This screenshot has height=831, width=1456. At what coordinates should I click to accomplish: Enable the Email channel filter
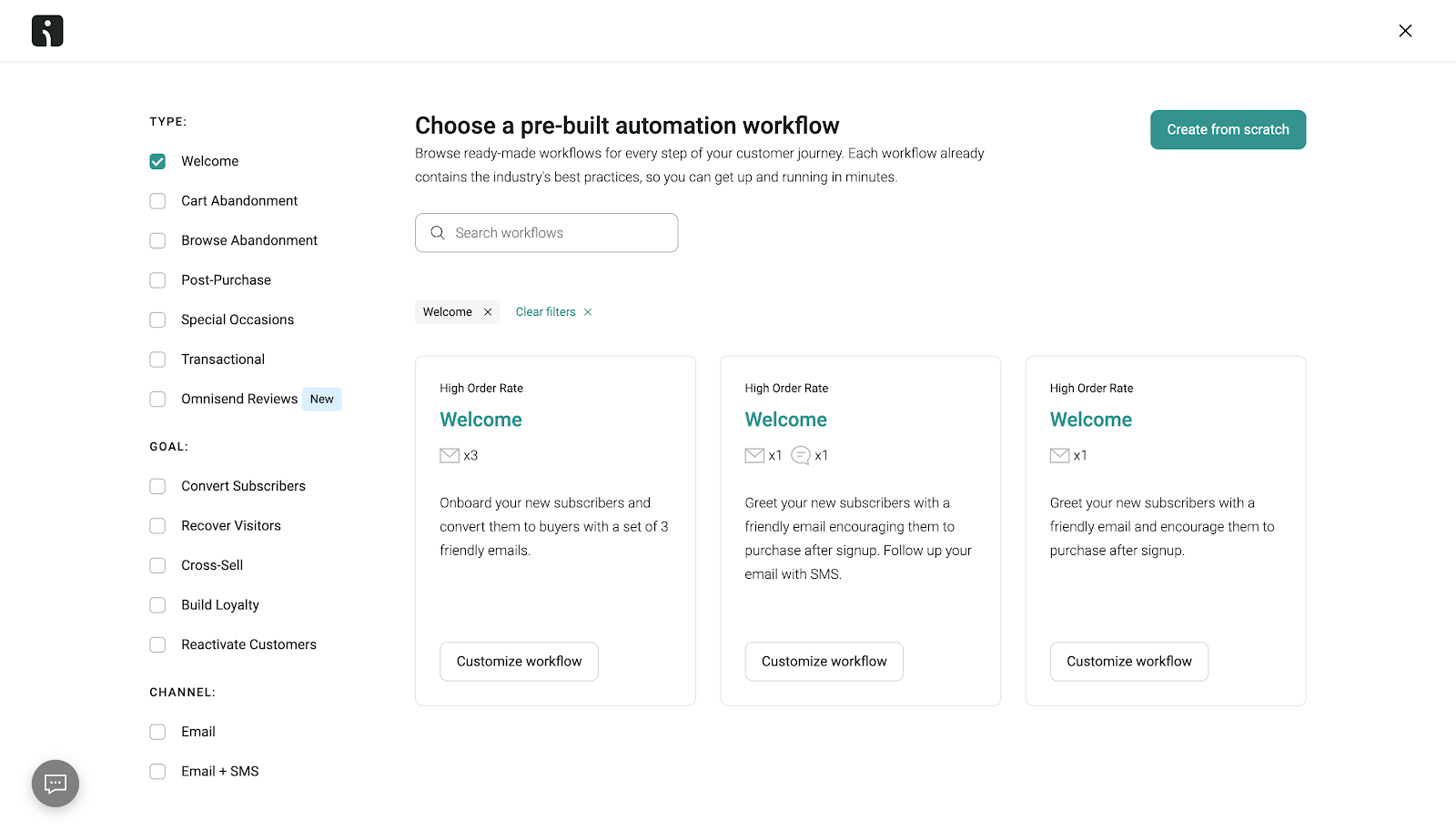click(157, 731)
